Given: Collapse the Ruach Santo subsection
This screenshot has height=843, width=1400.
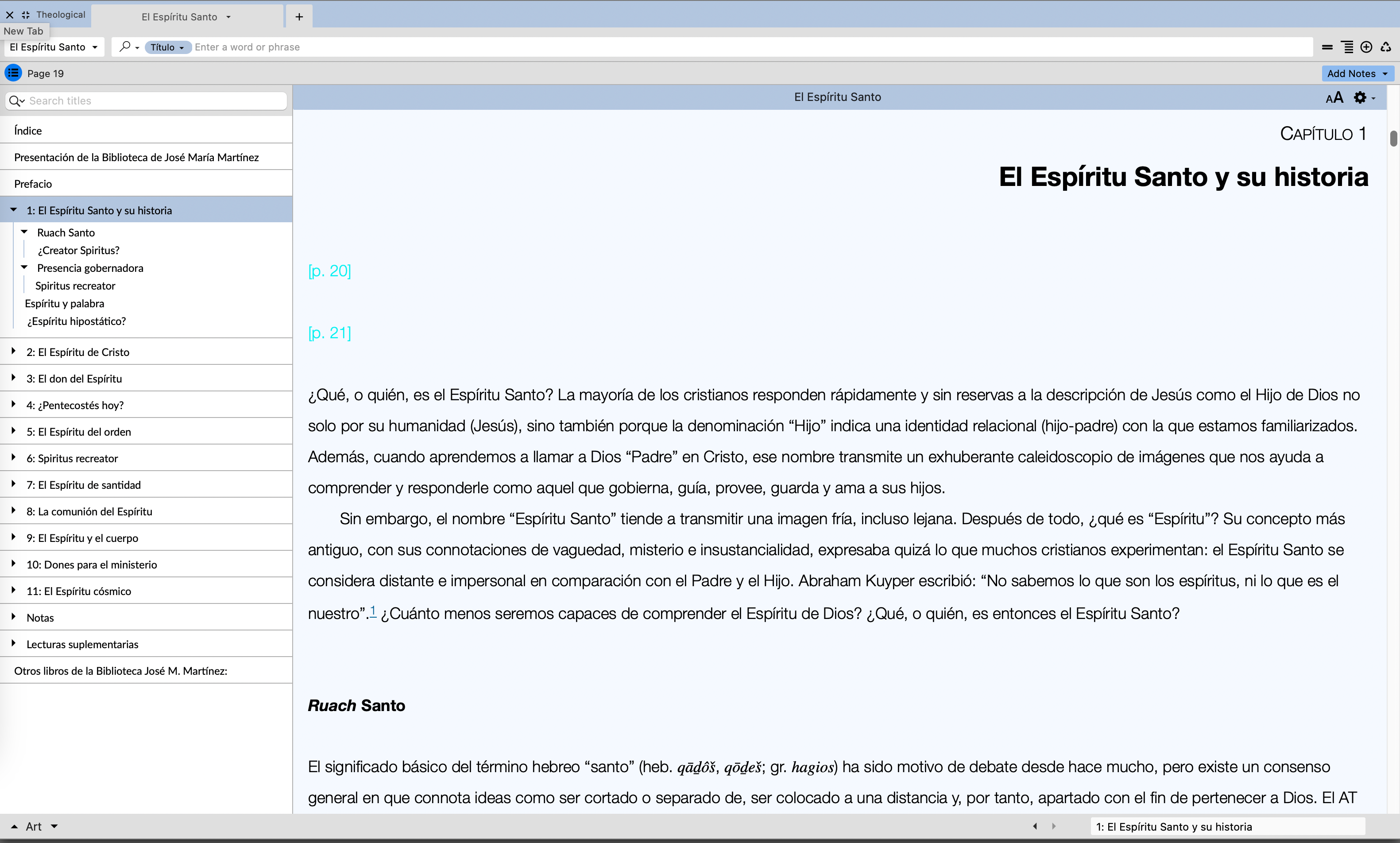Looking at the screenshot, I should click(x=24, y=232).
